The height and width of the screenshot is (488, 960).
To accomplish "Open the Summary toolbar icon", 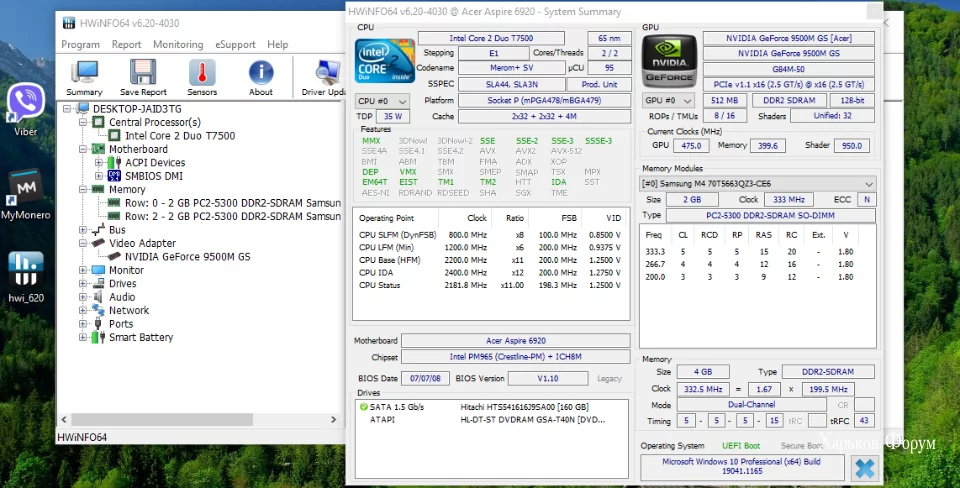I will tap(84, 78).
